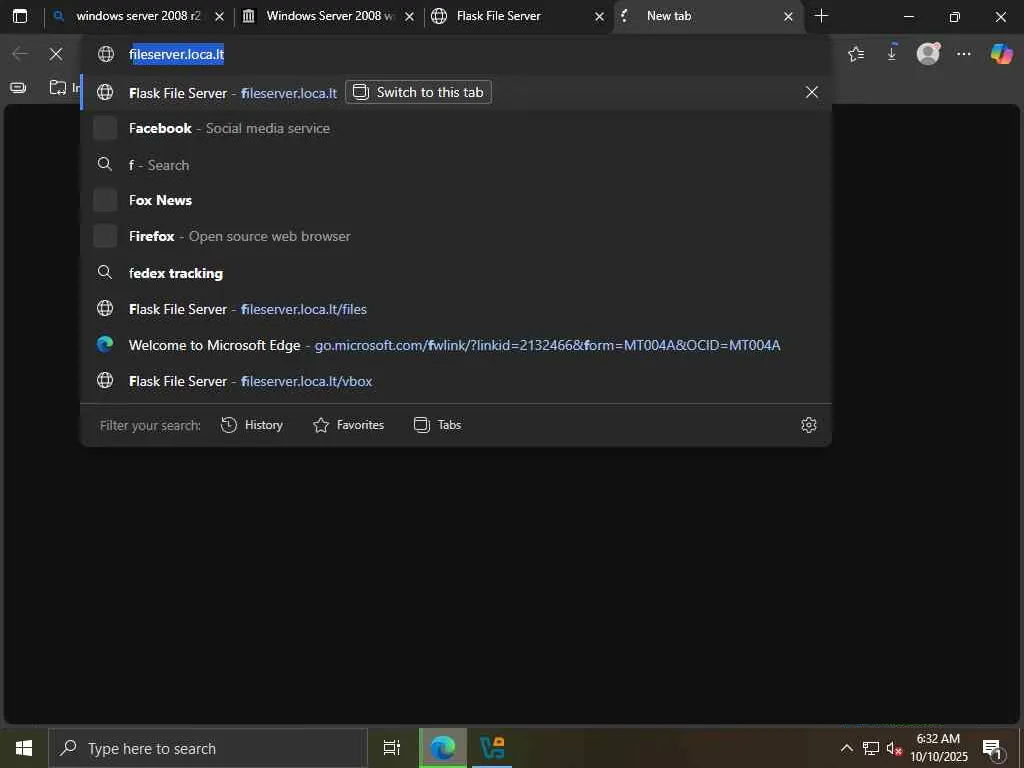Open search suggestion settings gear

point(808,425)
